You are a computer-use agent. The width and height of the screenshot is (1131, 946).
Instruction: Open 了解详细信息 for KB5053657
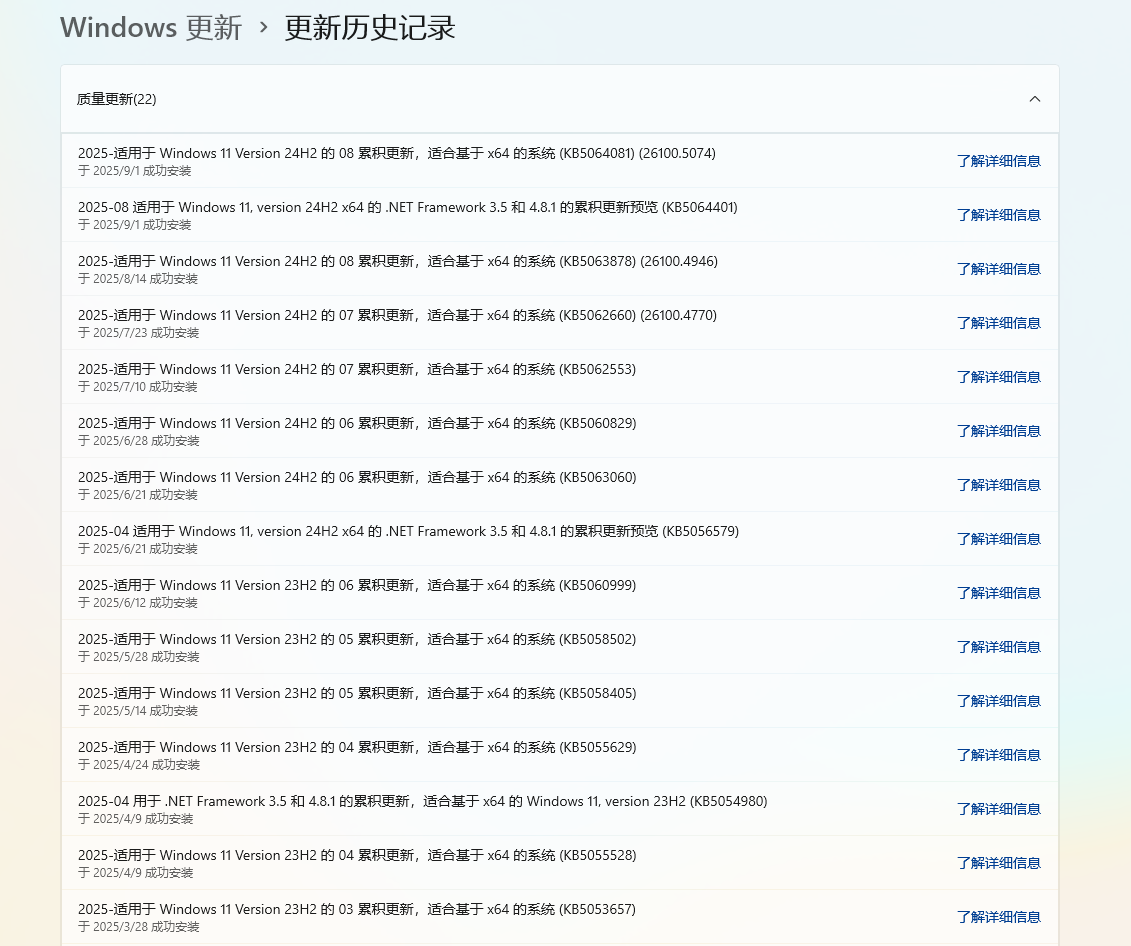[x=998, y=917]
